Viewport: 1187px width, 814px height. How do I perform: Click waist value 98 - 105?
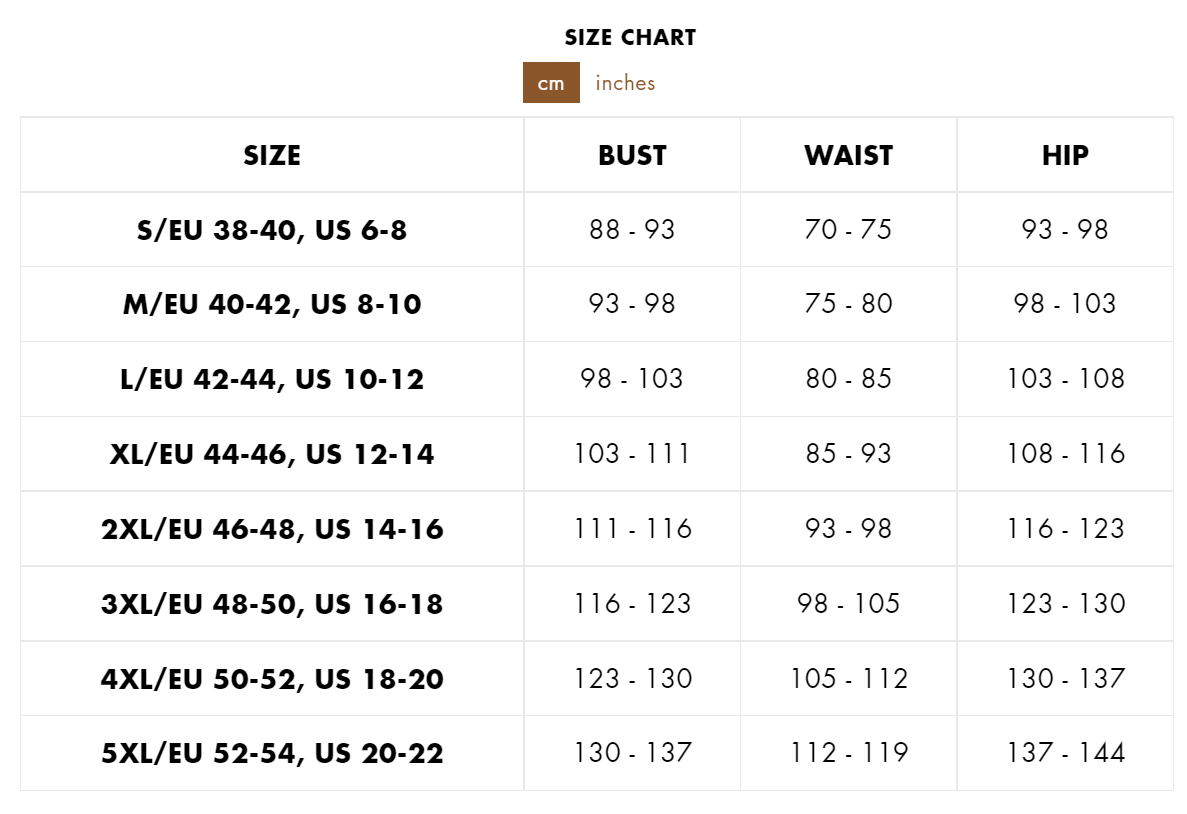click(848, 604)
